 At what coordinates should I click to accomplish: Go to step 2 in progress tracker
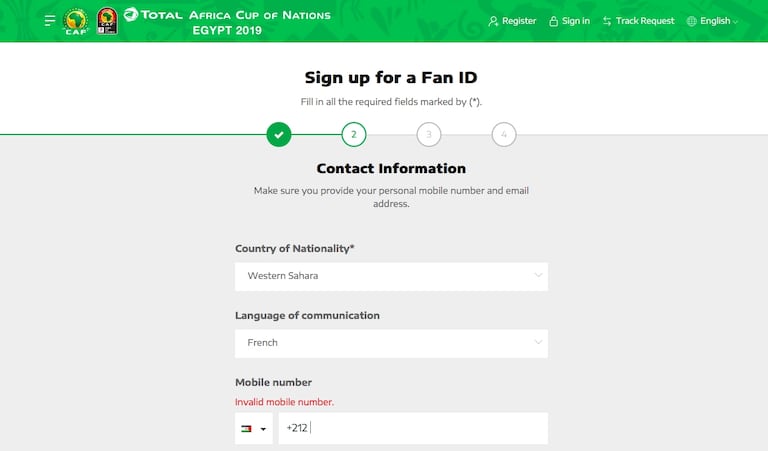[x=353, y=134]
